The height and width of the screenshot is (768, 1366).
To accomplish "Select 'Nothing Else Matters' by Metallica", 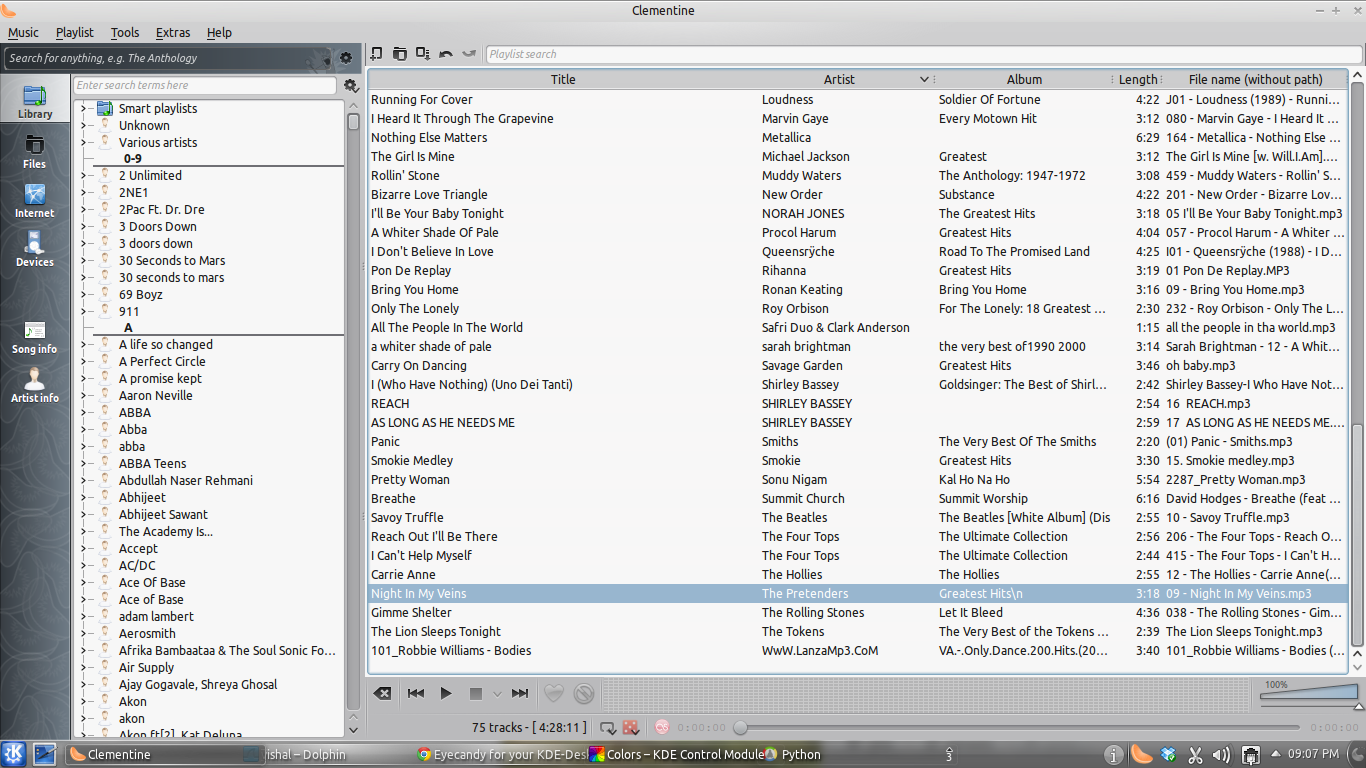I will 859,137.
